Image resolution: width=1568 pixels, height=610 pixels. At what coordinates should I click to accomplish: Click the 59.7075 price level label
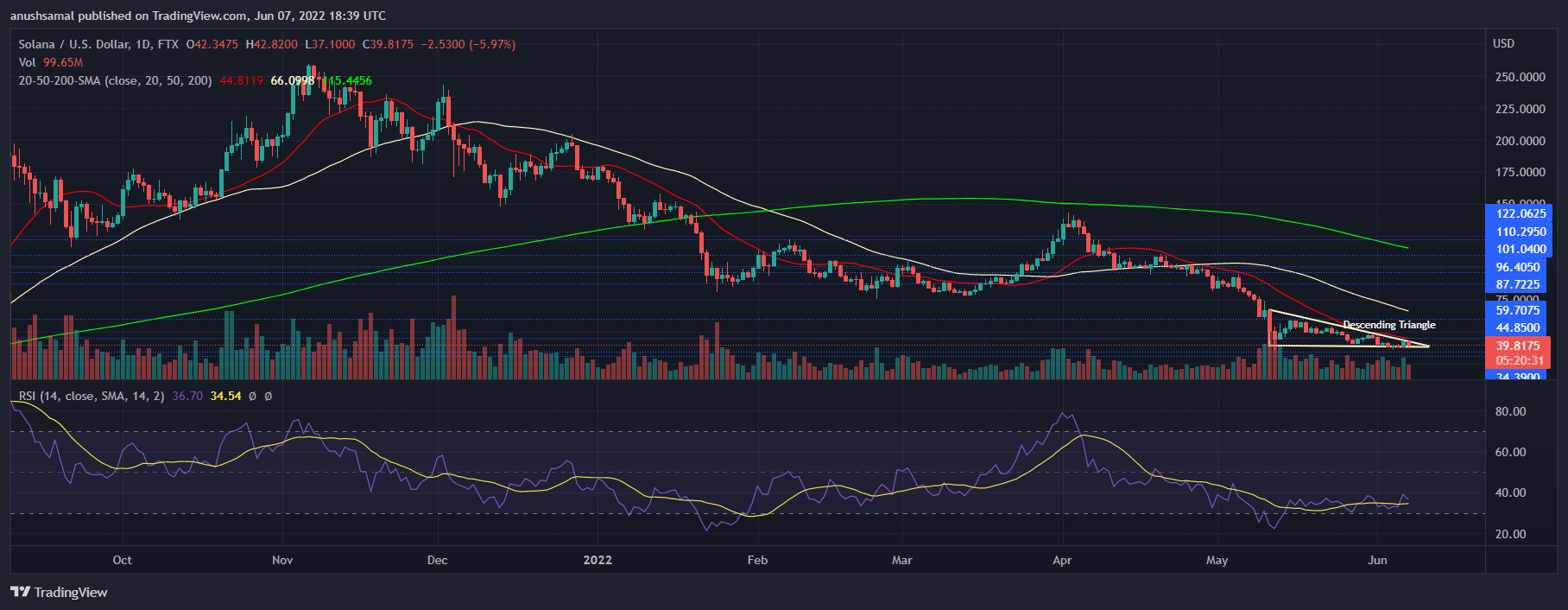pos(1519,310)
